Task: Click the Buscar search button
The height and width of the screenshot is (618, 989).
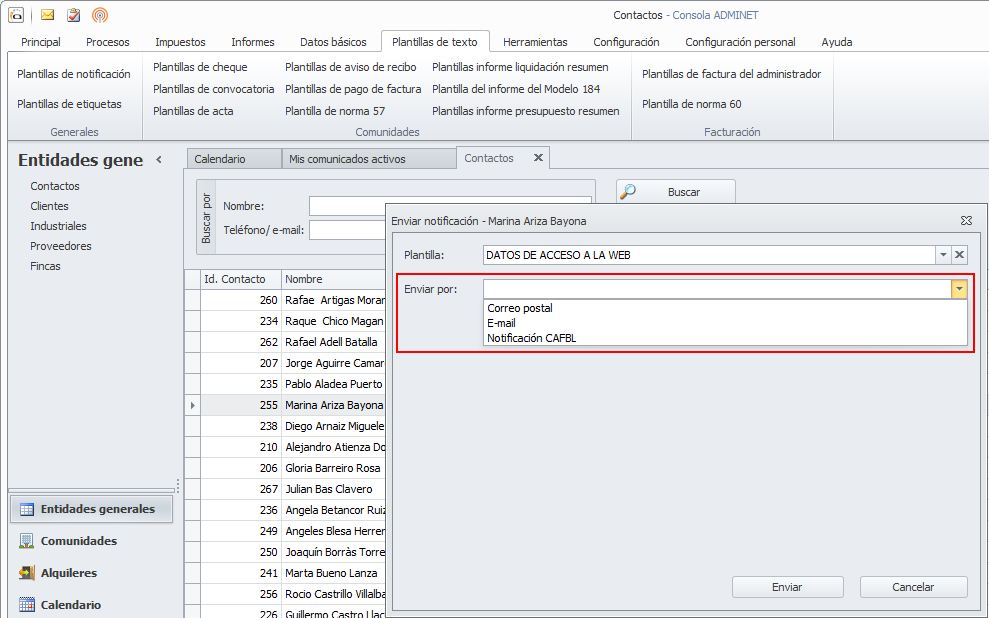Action: point(676,192)
